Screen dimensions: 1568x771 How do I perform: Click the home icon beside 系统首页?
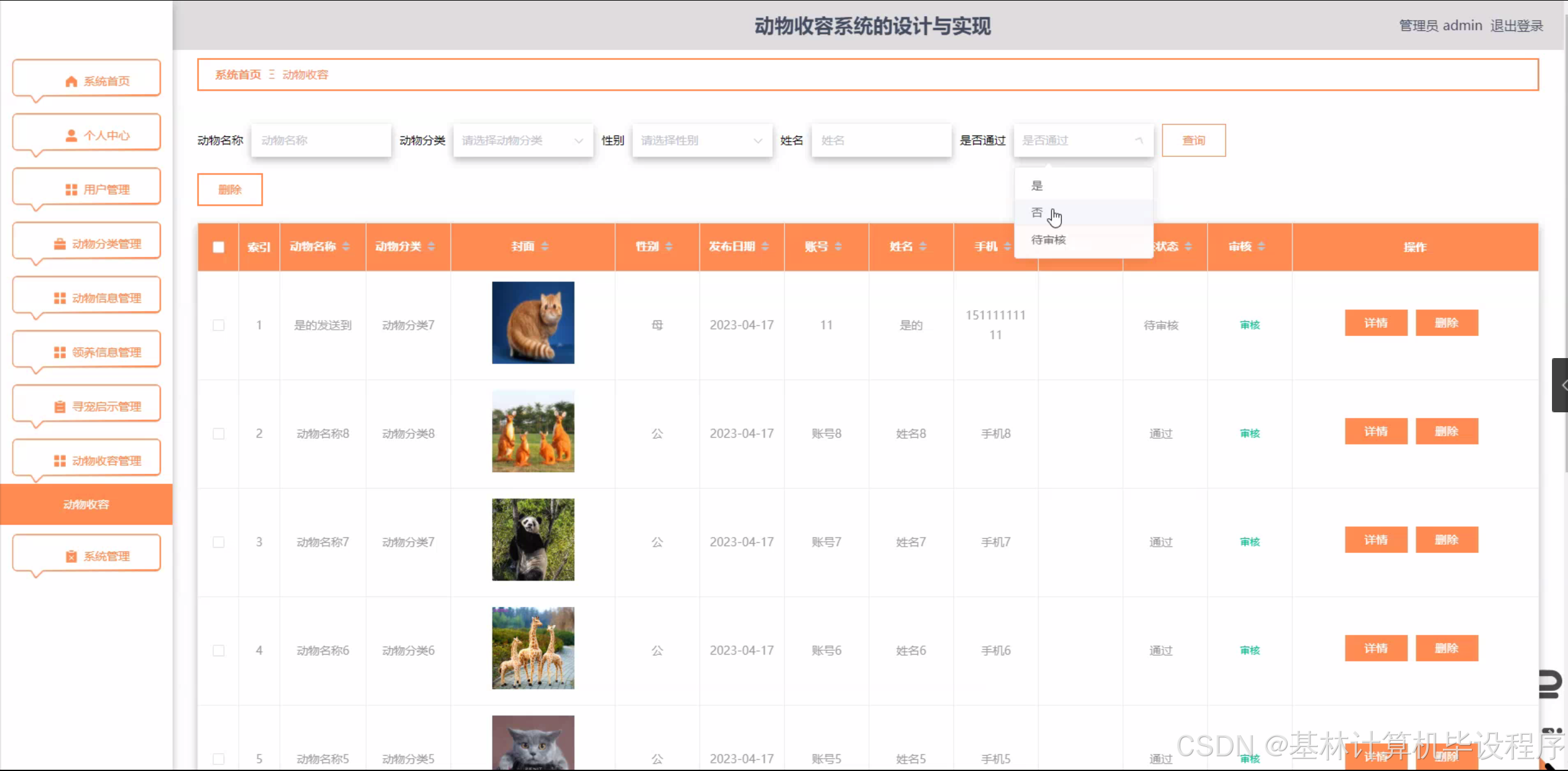point(71,81)
